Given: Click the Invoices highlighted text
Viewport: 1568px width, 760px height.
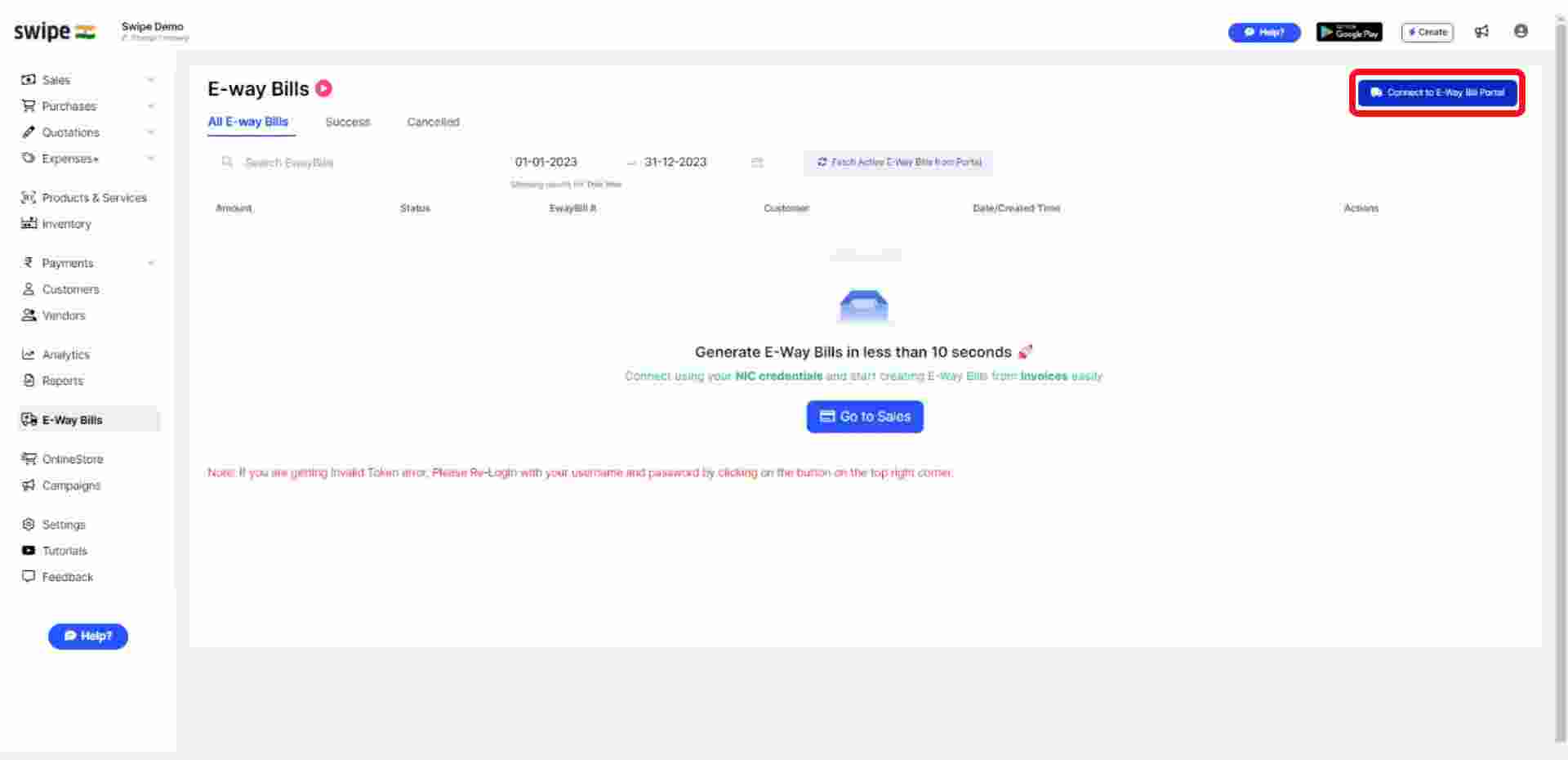Looking at the screenshot, I should [1044, 376].
